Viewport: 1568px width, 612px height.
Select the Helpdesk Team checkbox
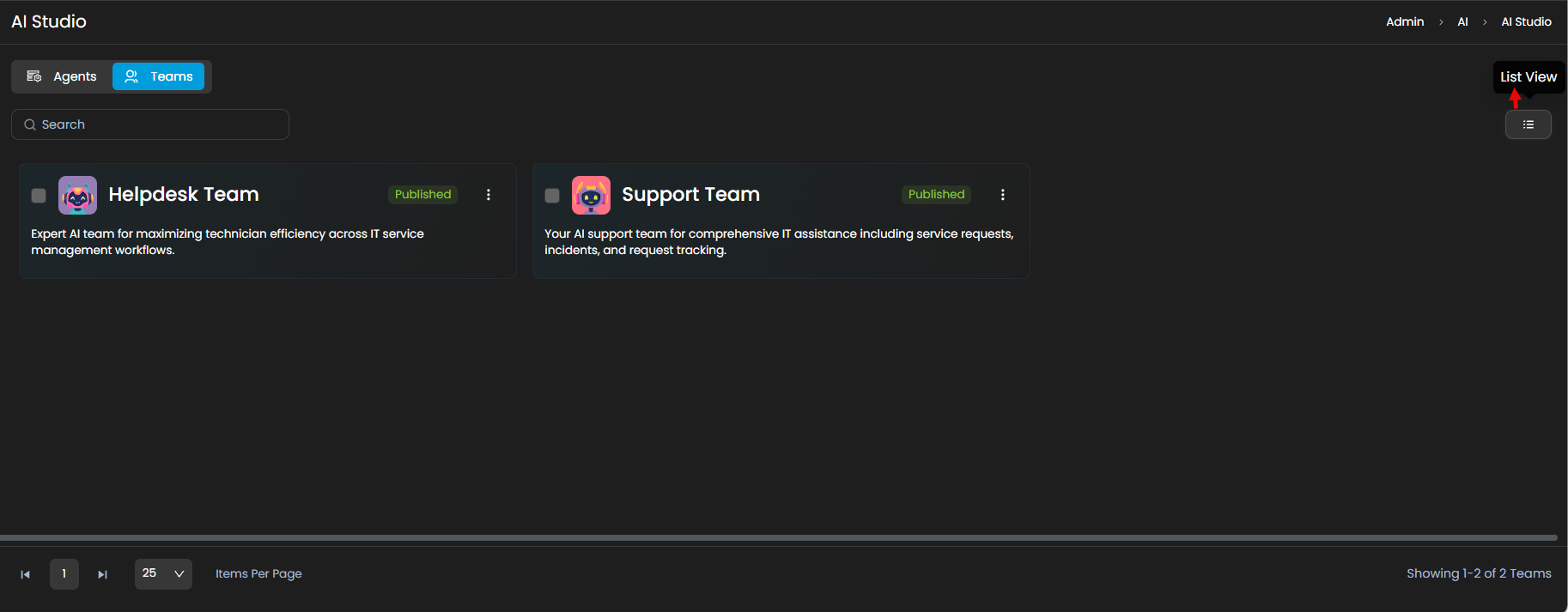coord(39,196)
